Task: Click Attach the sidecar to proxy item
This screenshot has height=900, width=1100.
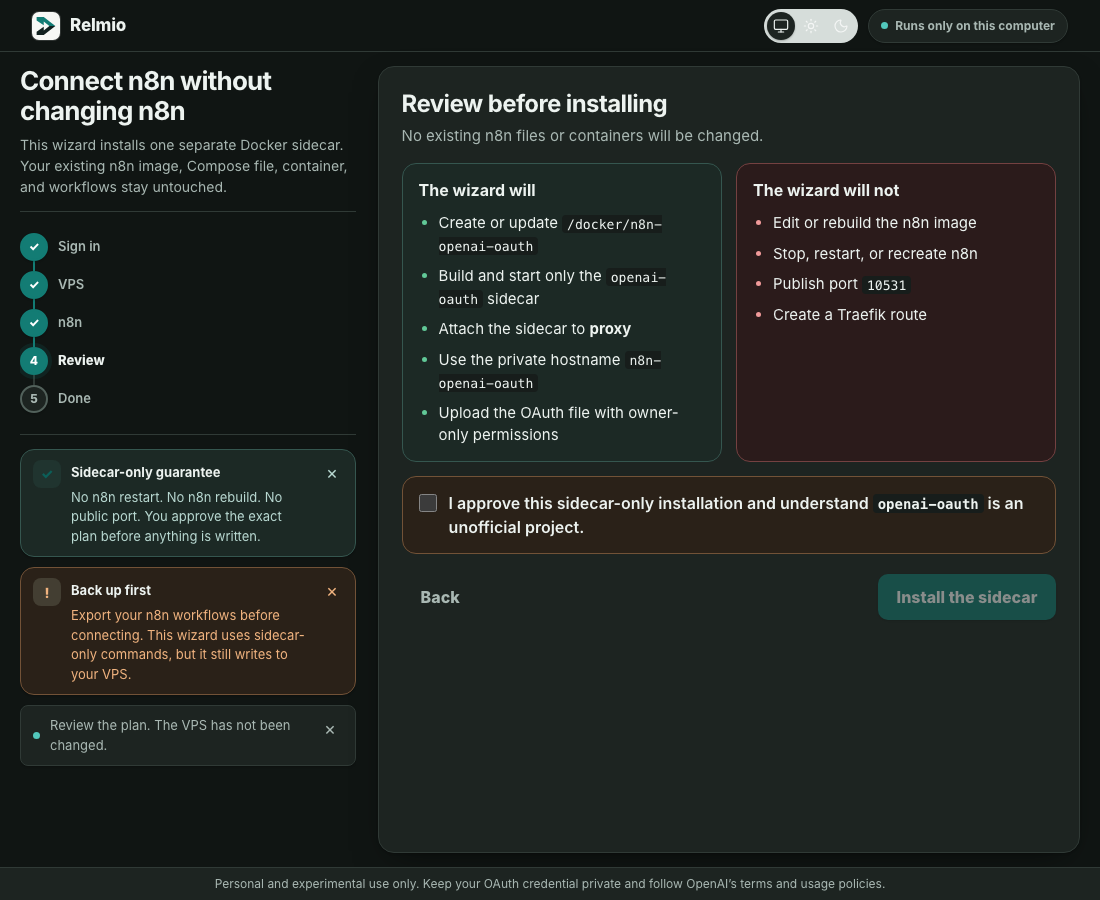Action: [535, 329]
